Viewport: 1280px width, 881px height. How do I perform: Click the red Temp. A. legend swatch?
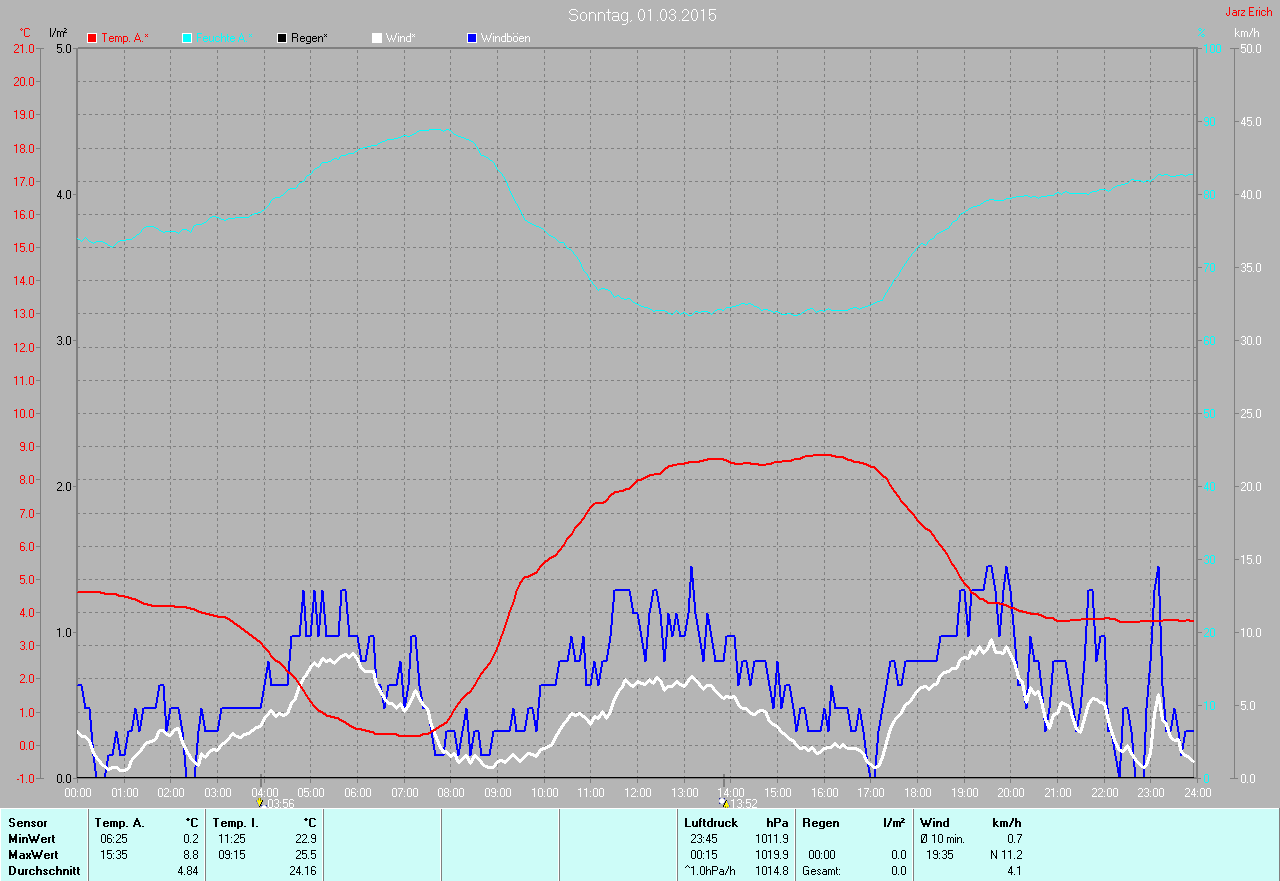tap(92, 38)
